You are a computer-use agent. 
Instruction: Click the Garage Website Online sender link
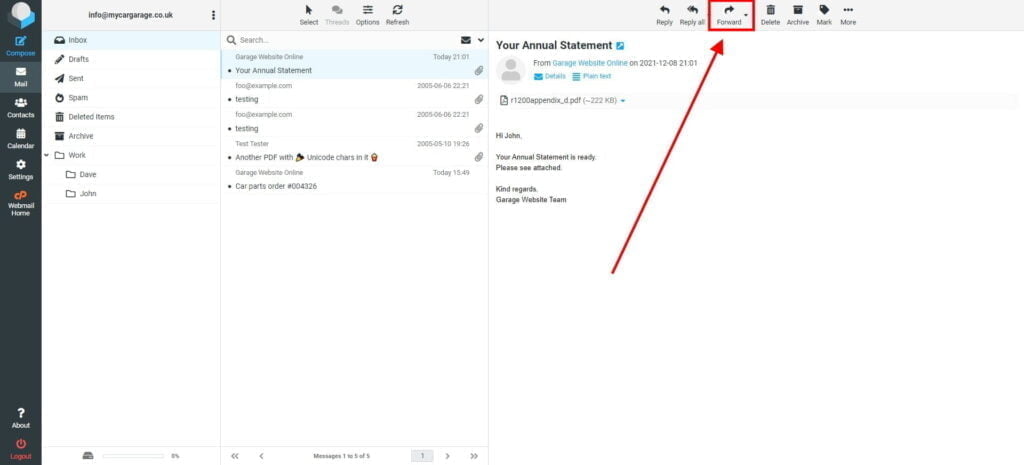coord(590,63)
